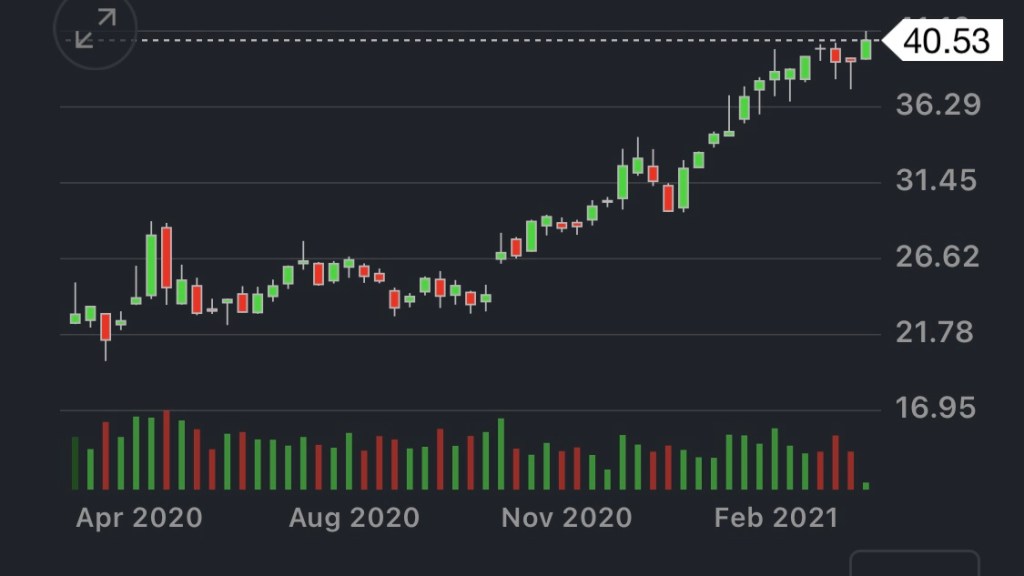Screen dimensions: 1024x576
Task: Click the tiny last green volume bar
Action: pyautogui.click(x=866, y=486)
